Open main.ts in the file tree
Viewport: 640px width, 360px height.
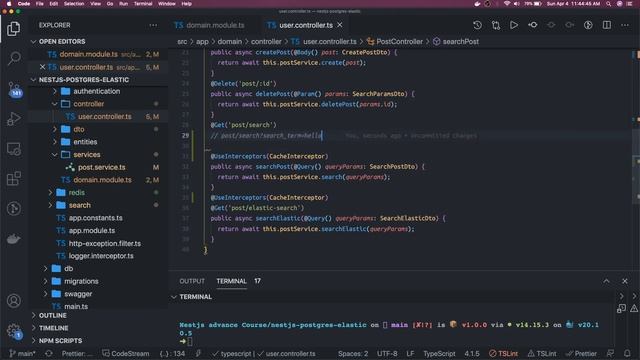[x=76, y=307]
